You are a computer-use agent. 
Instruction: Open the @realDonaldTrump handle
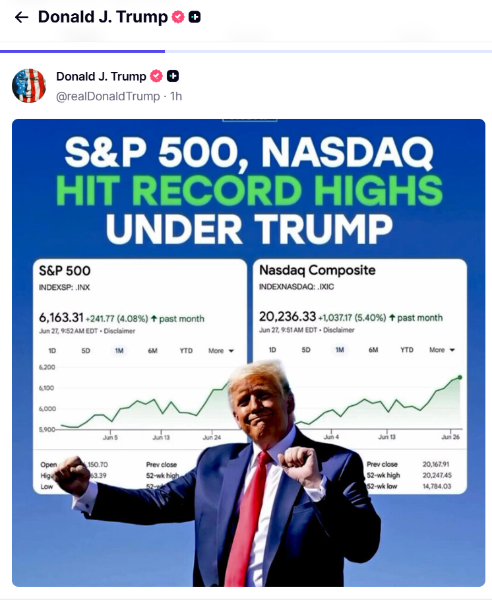coord(108,96)
